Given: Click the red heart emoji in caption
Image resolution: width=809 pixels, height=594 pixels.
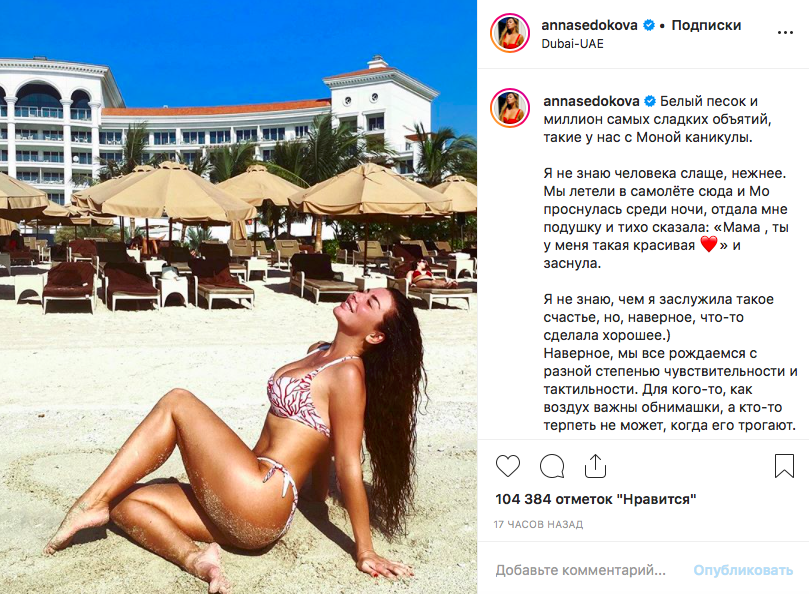Looking at the screenshot, I should tap(709, 245).
